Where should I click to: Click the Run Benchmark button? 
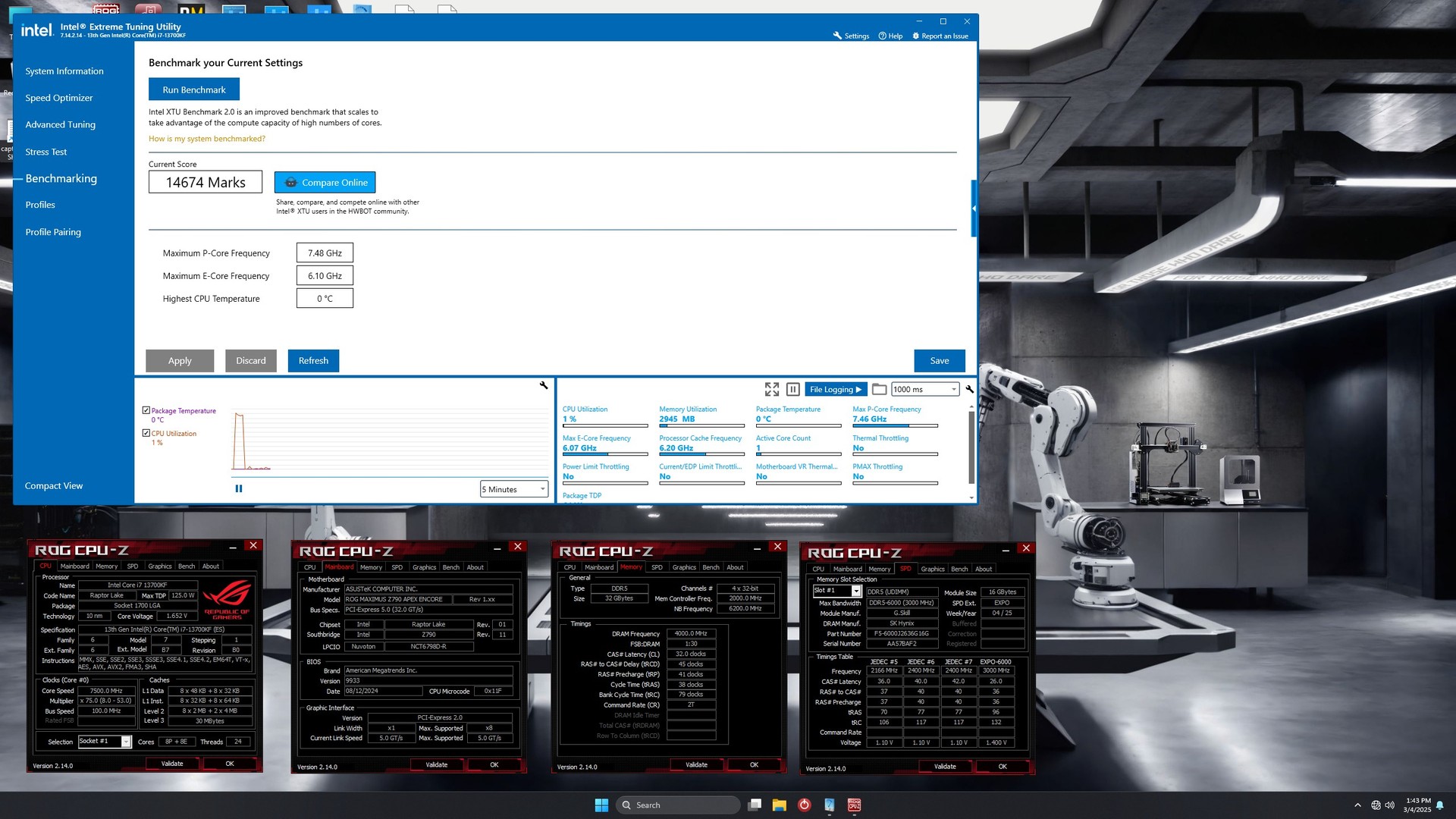pyautogui.click(x=194, y=89)
